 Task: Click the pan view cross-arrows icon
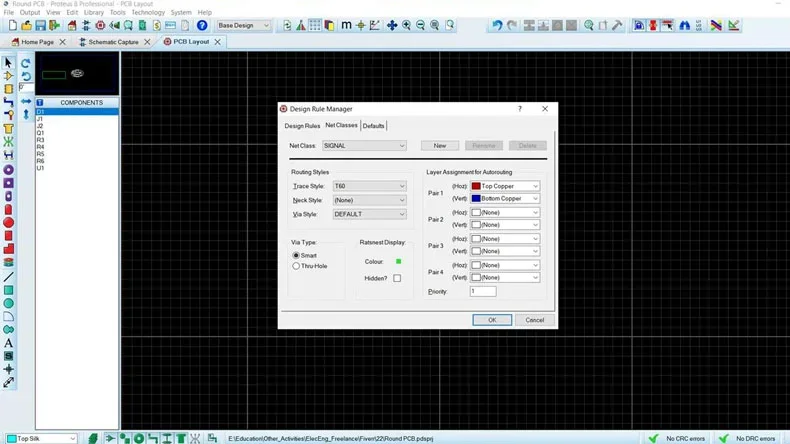pos(392,25)
